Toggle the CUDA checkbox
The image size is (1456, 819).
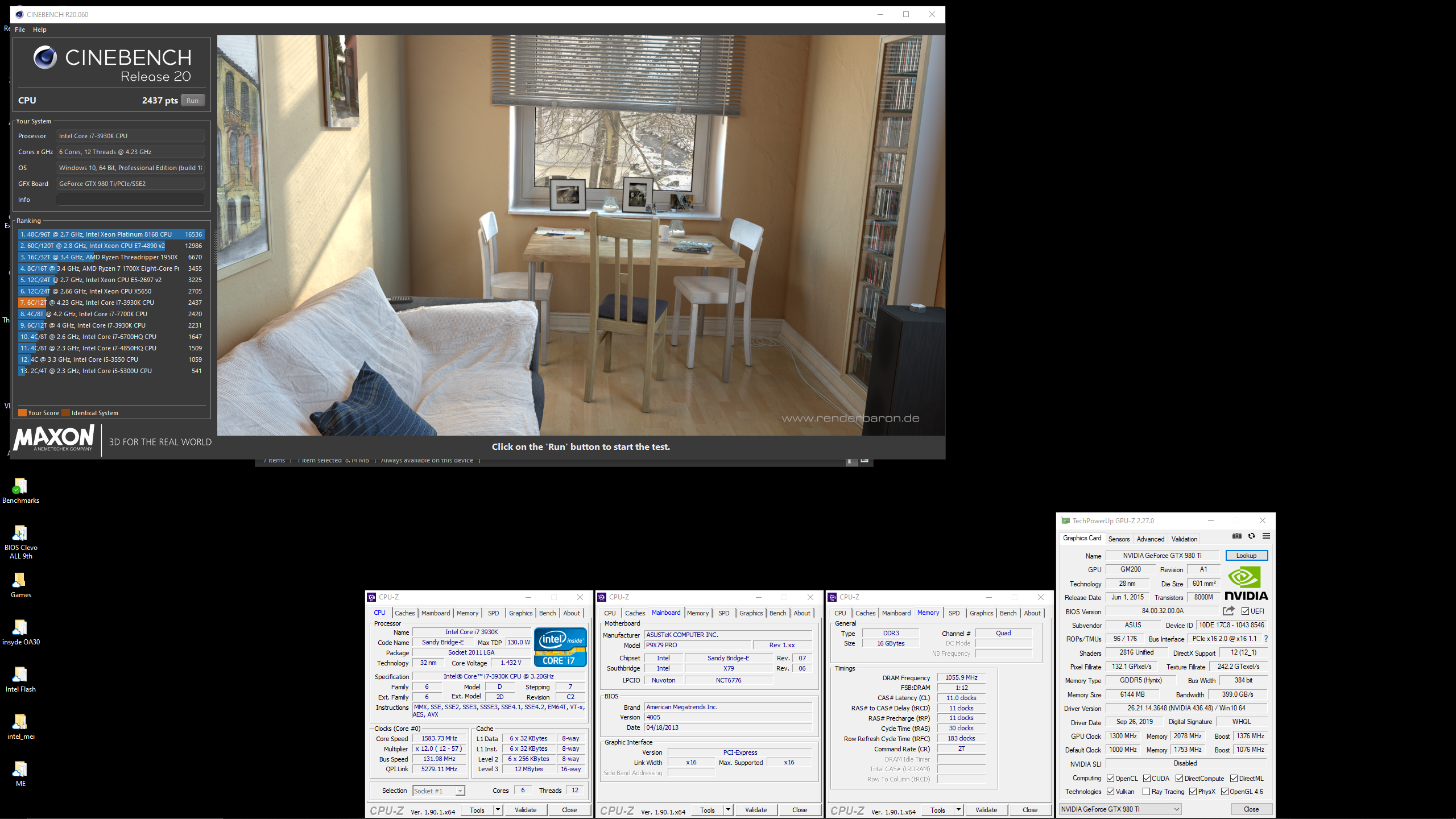pyautogui.click(x=1147, y=778)
